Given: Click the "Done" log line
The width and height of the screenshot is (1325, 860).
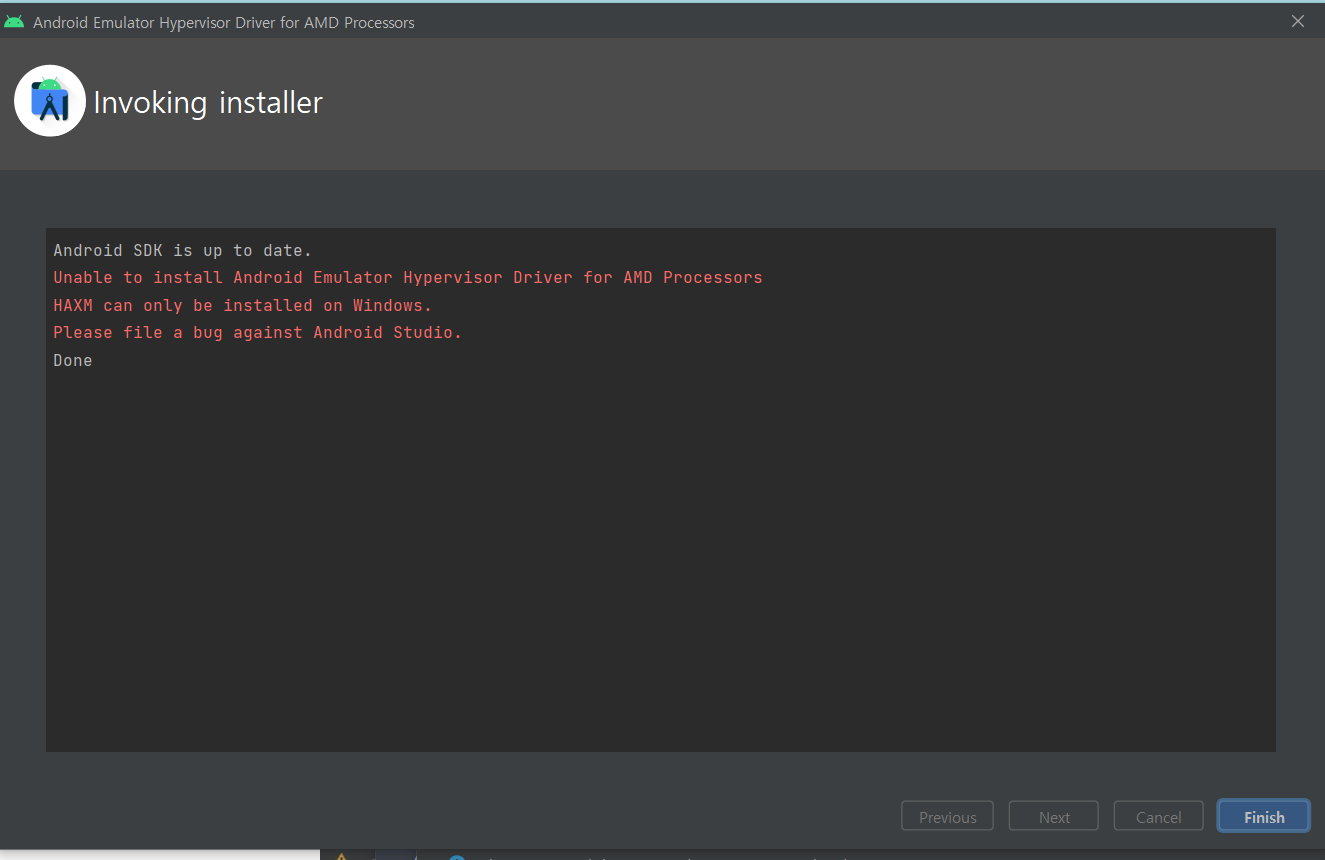Looking at the screenshot, I should tap(73, 360).
